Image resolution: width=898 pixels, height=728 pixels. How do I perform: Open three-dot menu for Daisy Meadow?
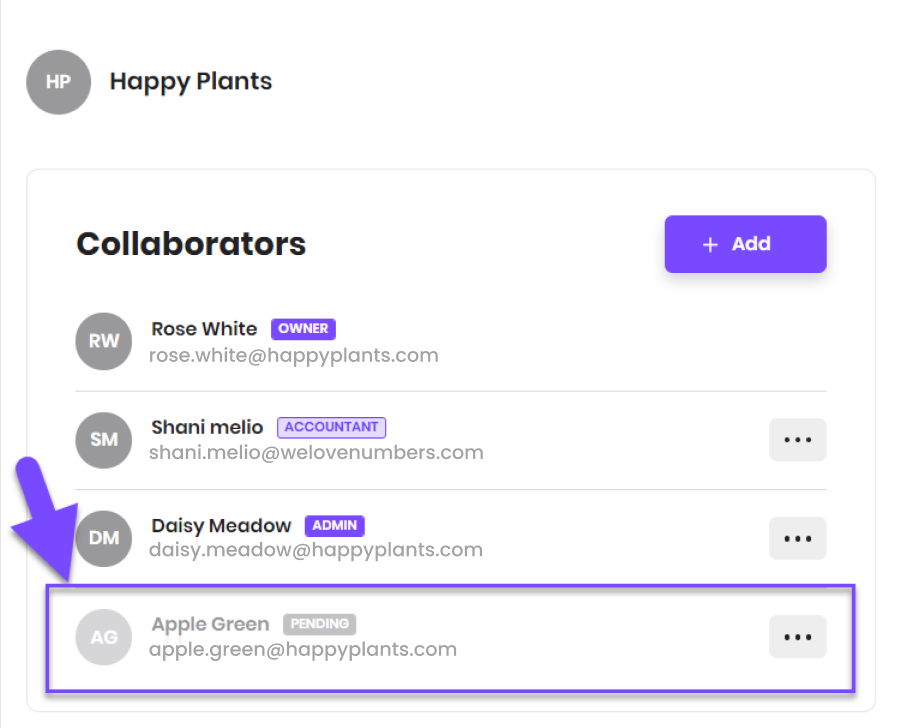pos(798,538)
